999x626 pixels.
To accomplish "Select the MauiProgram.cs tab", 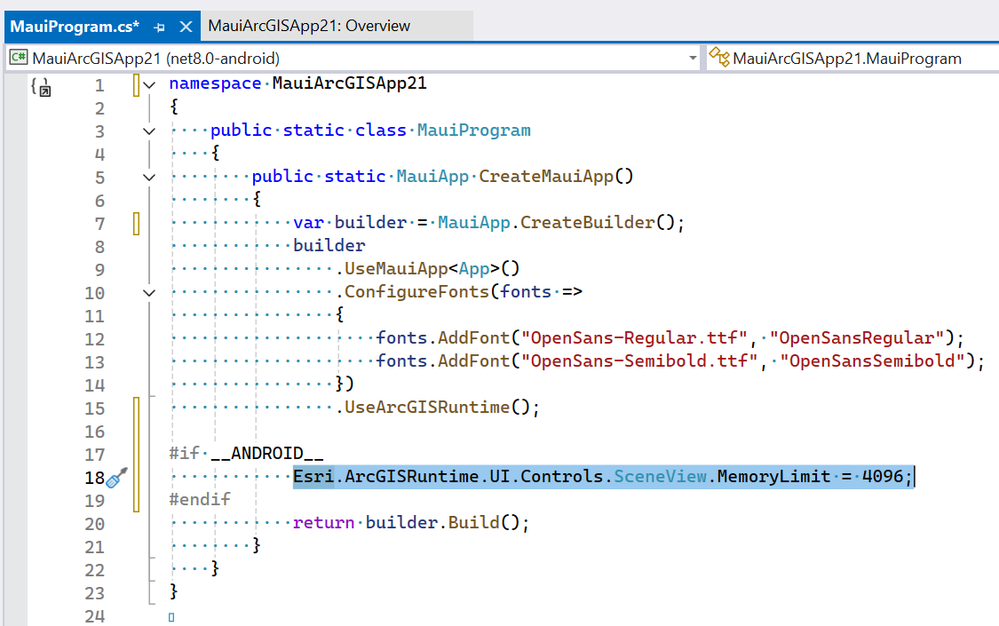I will click(75, 27).
